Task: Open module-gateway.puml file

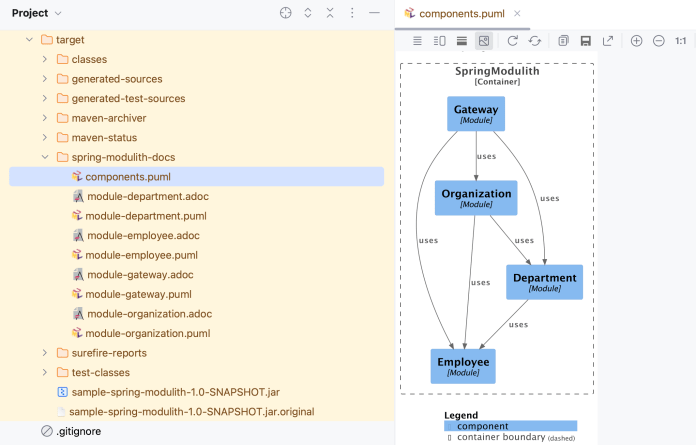Action: [x=138, y=294]
